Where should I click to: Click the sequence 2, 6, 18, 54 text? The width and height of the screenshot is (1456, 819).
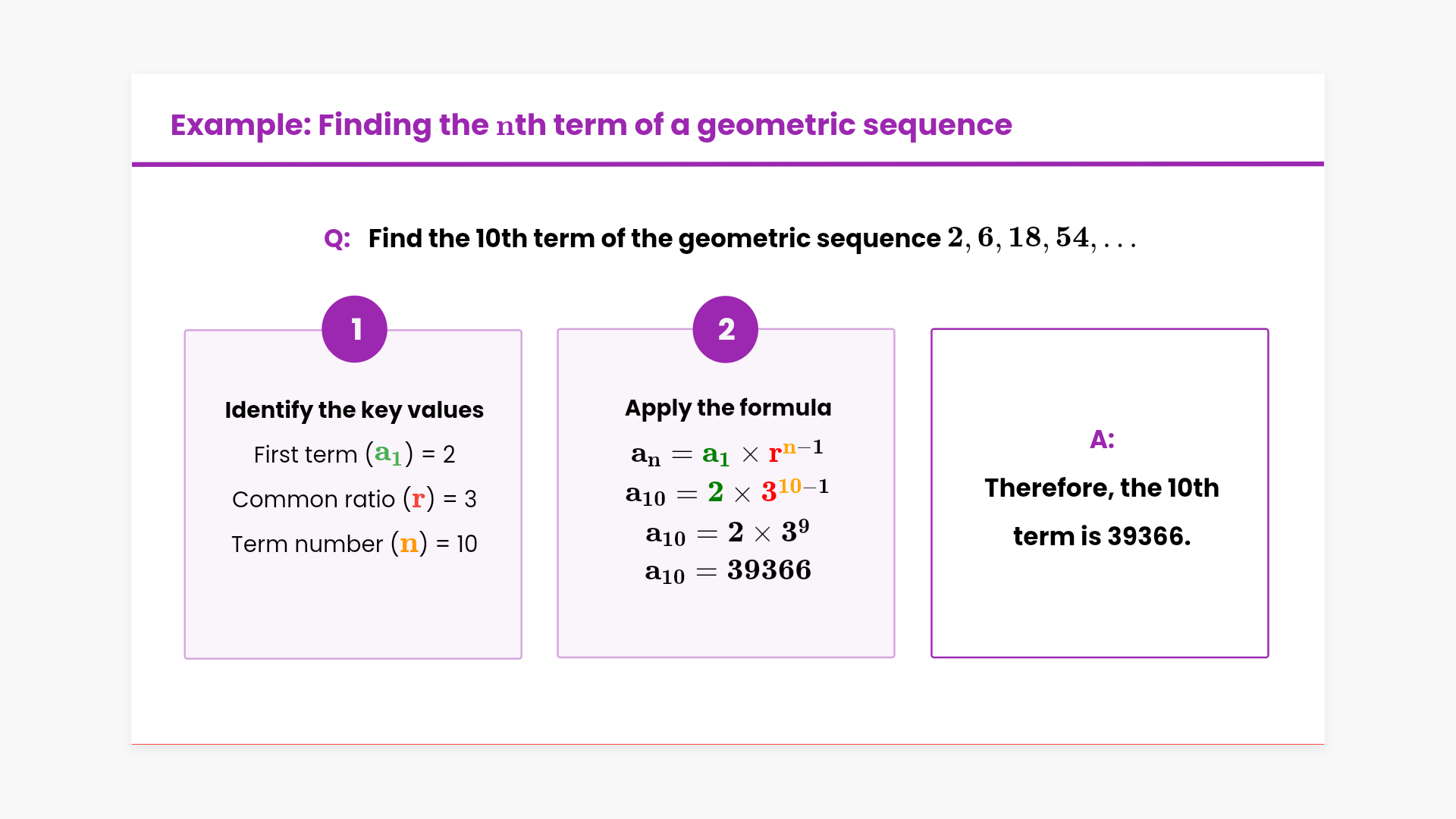pyautogui.click(x=1041, y=238)
